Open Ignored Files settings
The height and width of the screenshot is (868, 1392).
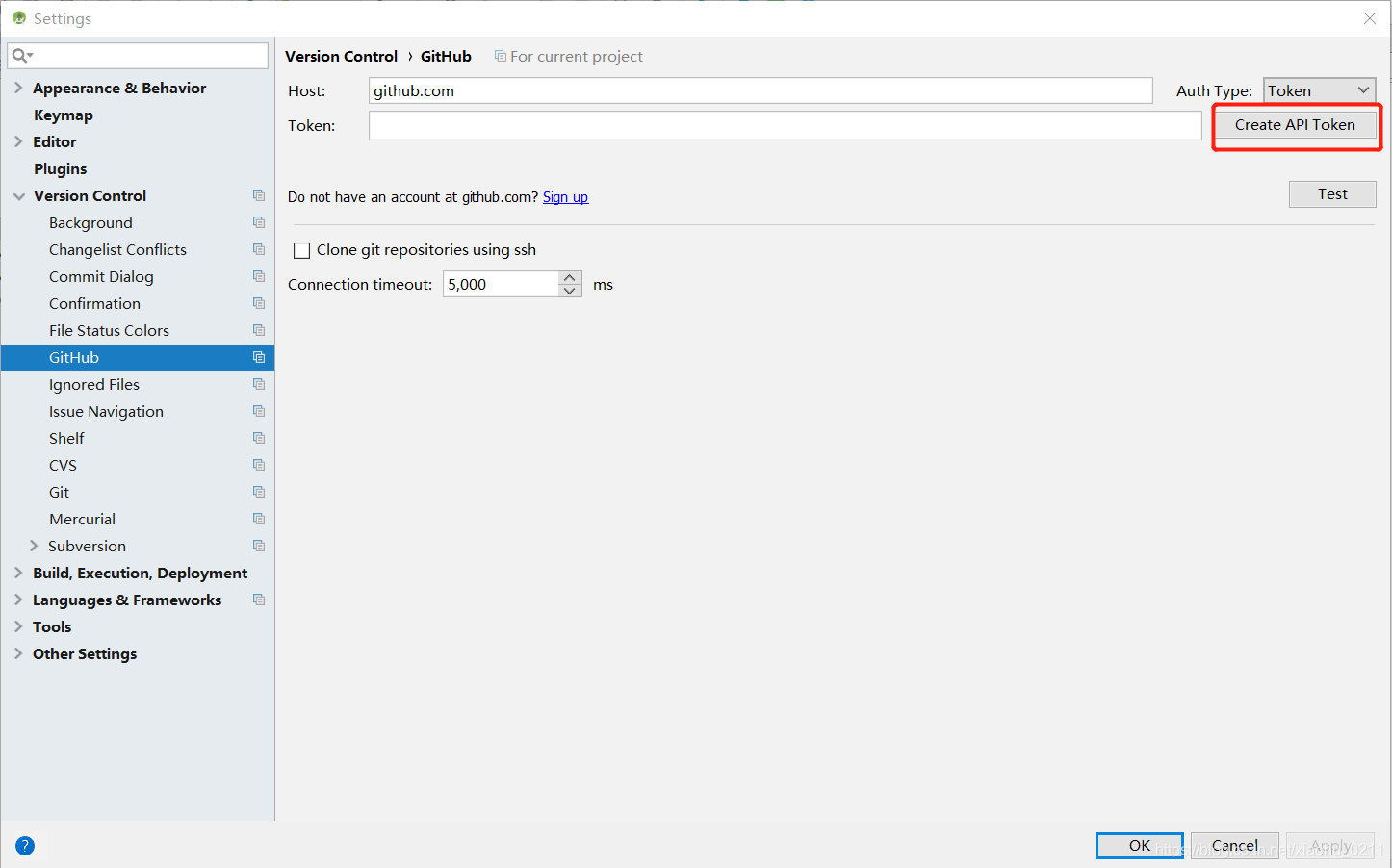click(94, 384)
